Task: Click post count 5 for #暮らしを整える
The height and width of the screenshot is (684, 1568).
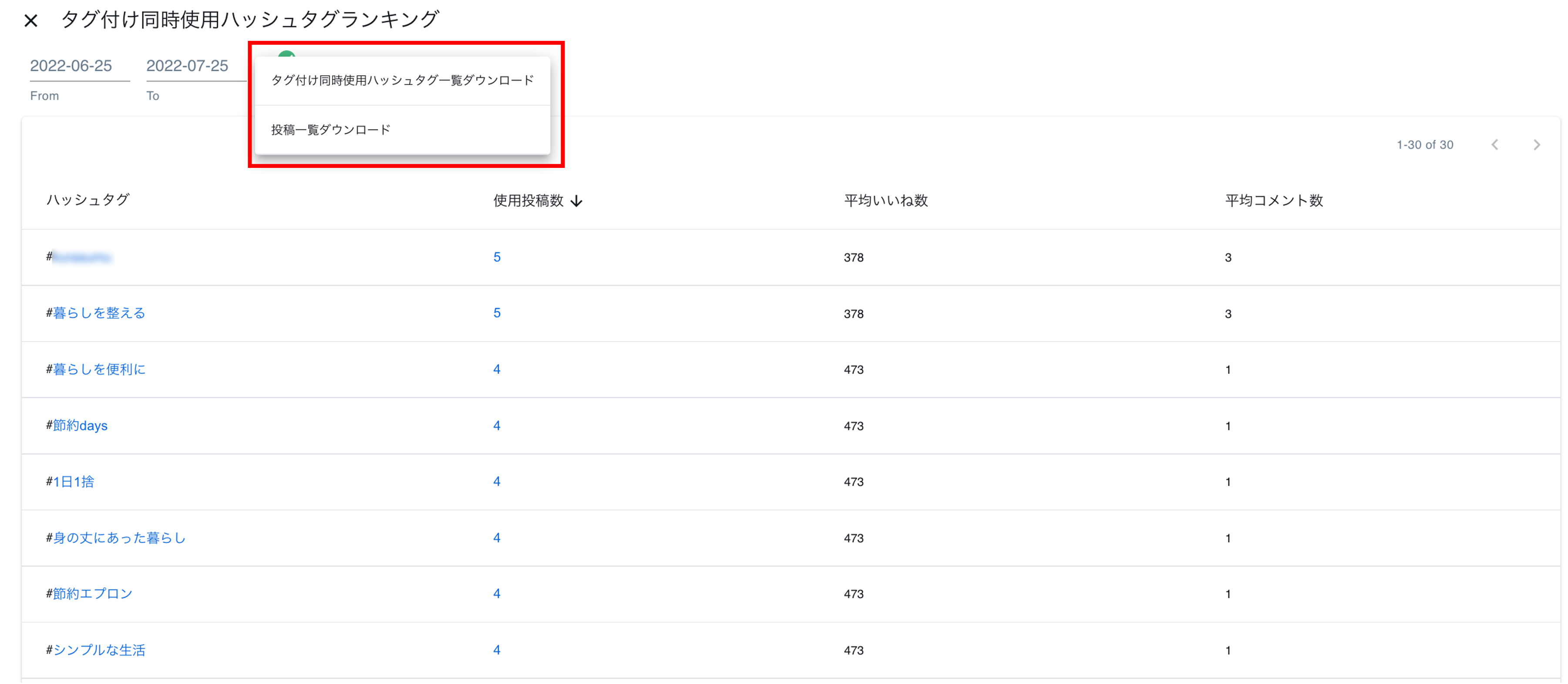Action: point(497,313)
